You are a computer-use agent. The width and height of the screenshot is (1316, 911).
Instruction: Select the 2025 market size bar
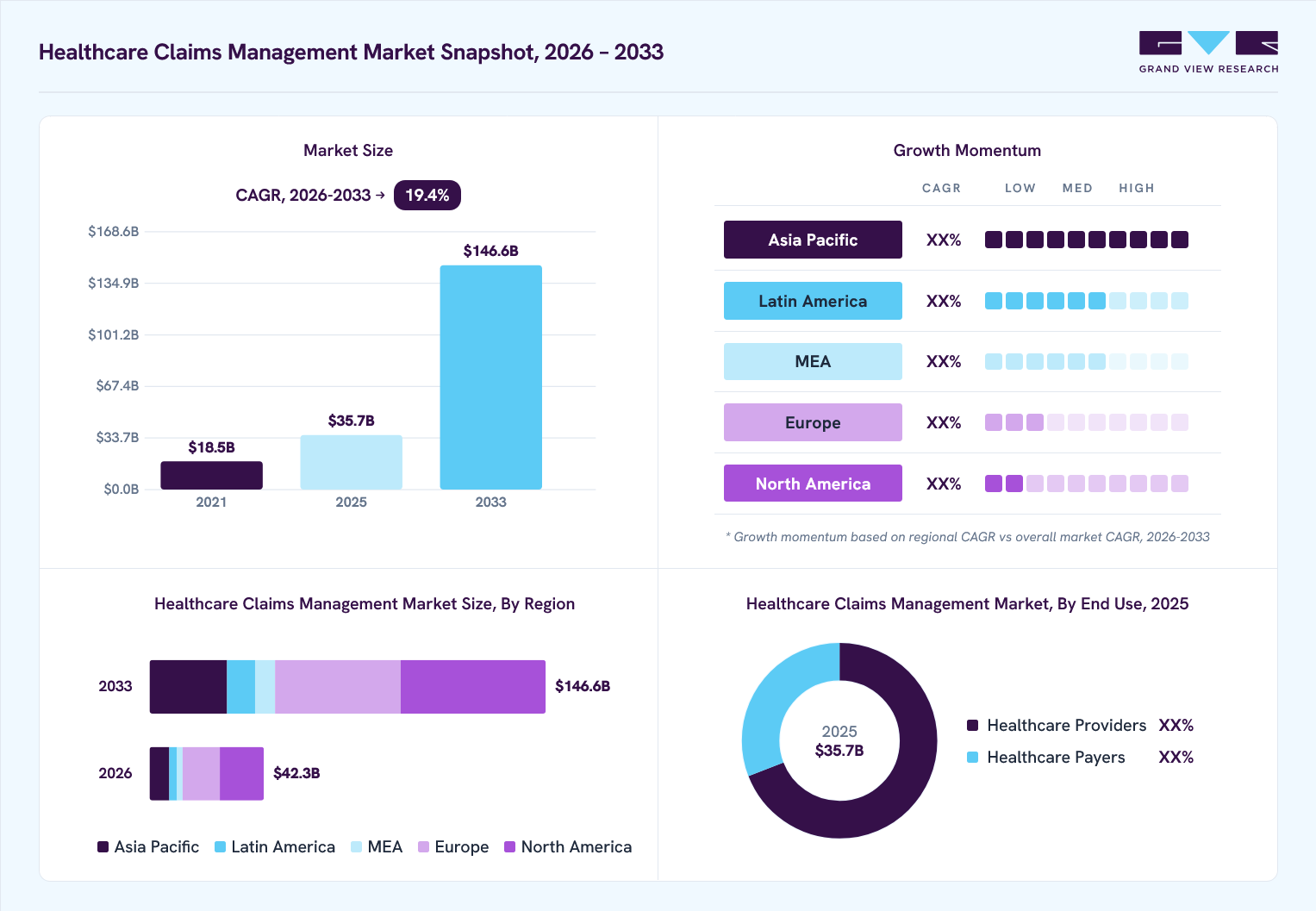[351, 462]
